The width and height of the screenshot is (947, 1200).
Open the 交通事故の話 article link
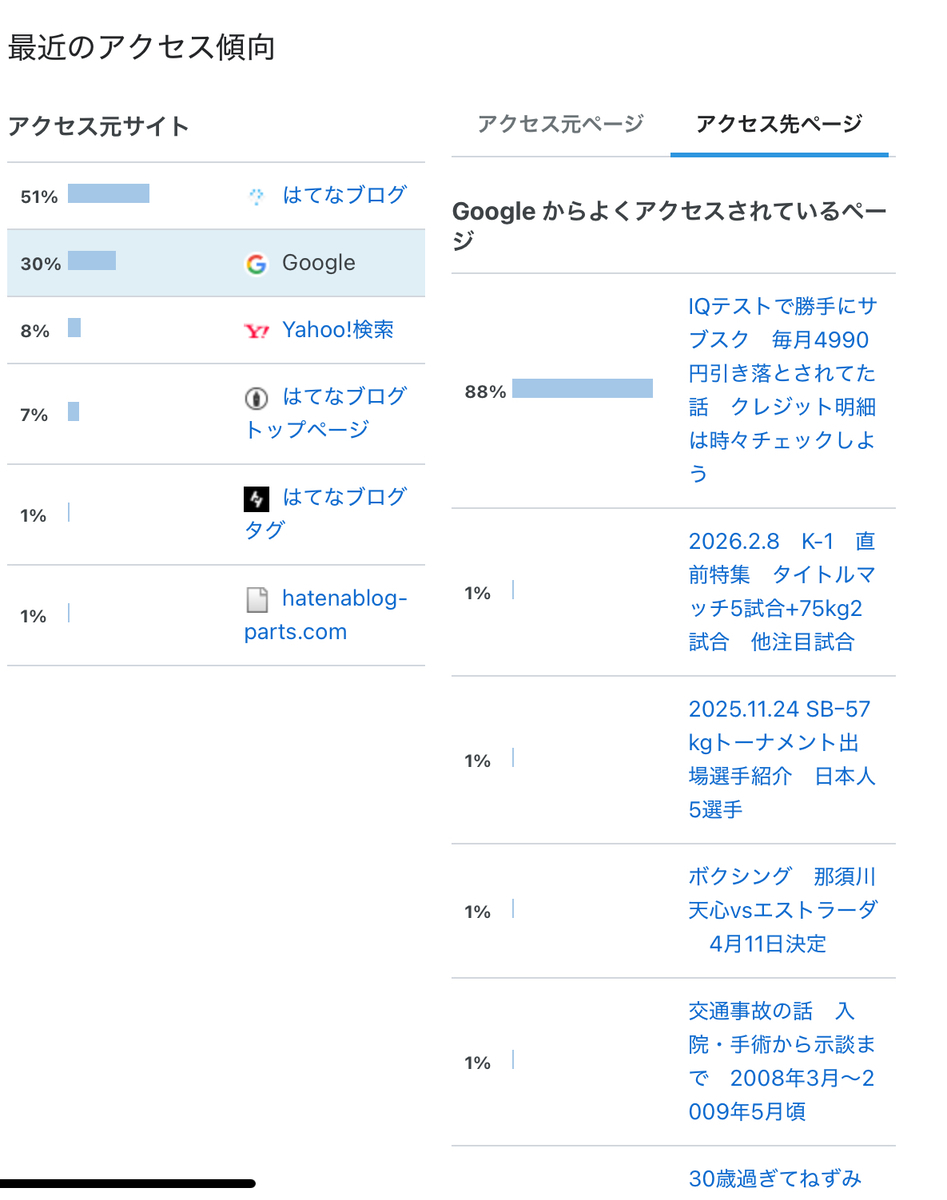click(782, 1062)
